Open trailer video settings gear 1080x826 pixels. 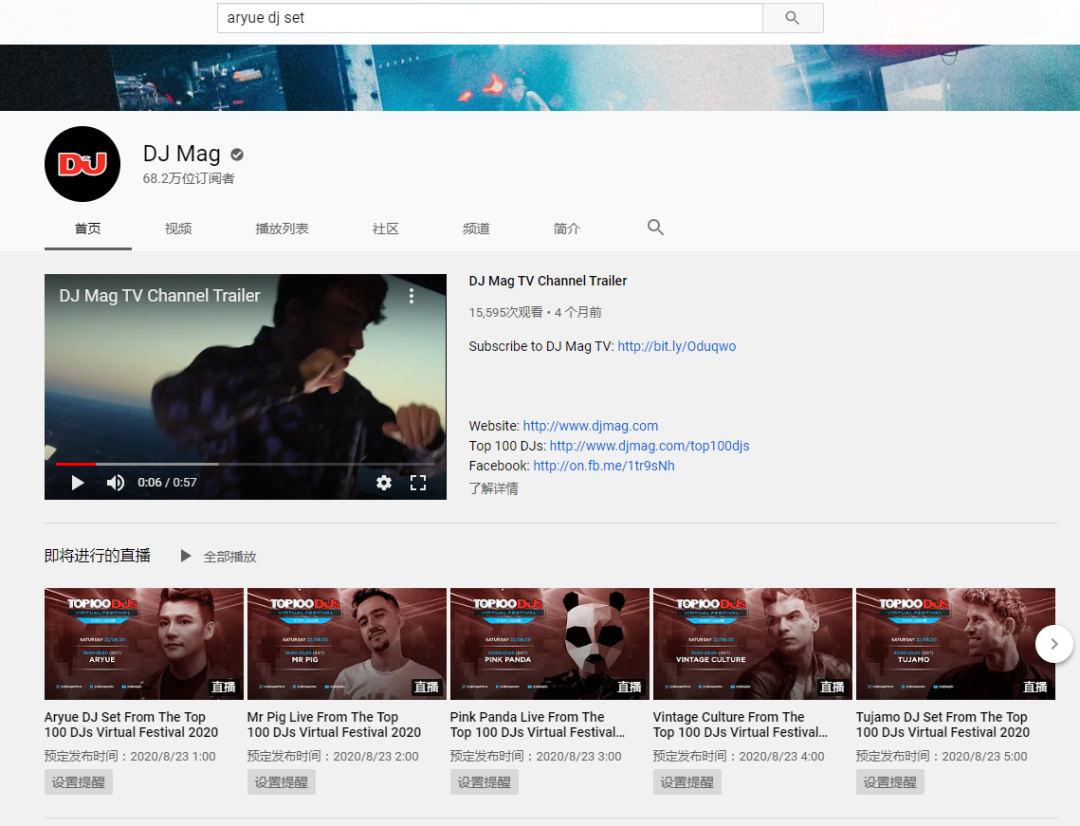pos(384,483)
